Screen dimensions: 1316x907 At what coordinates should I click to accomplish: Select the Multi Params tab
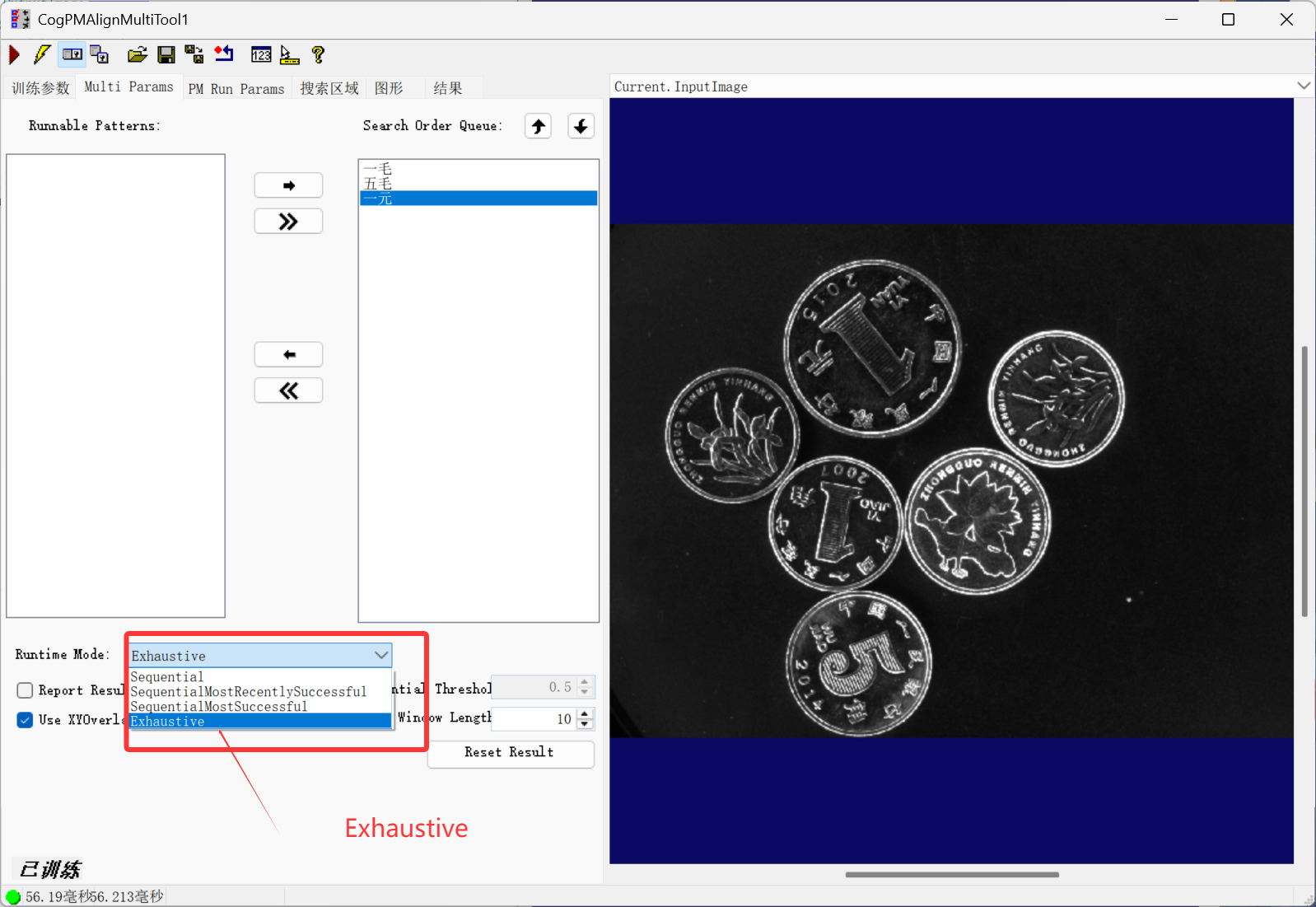[129, 87]
